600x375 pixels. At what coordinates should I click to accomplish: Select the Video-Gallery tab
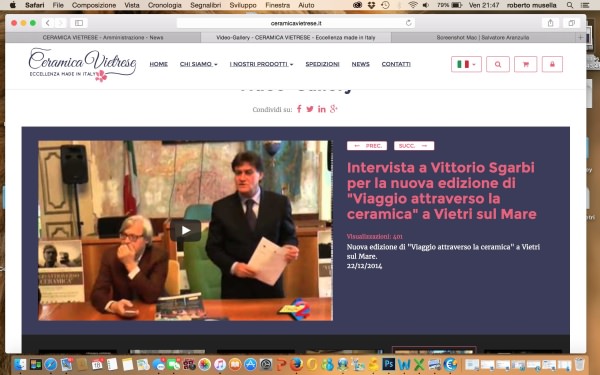pos(296,38)
